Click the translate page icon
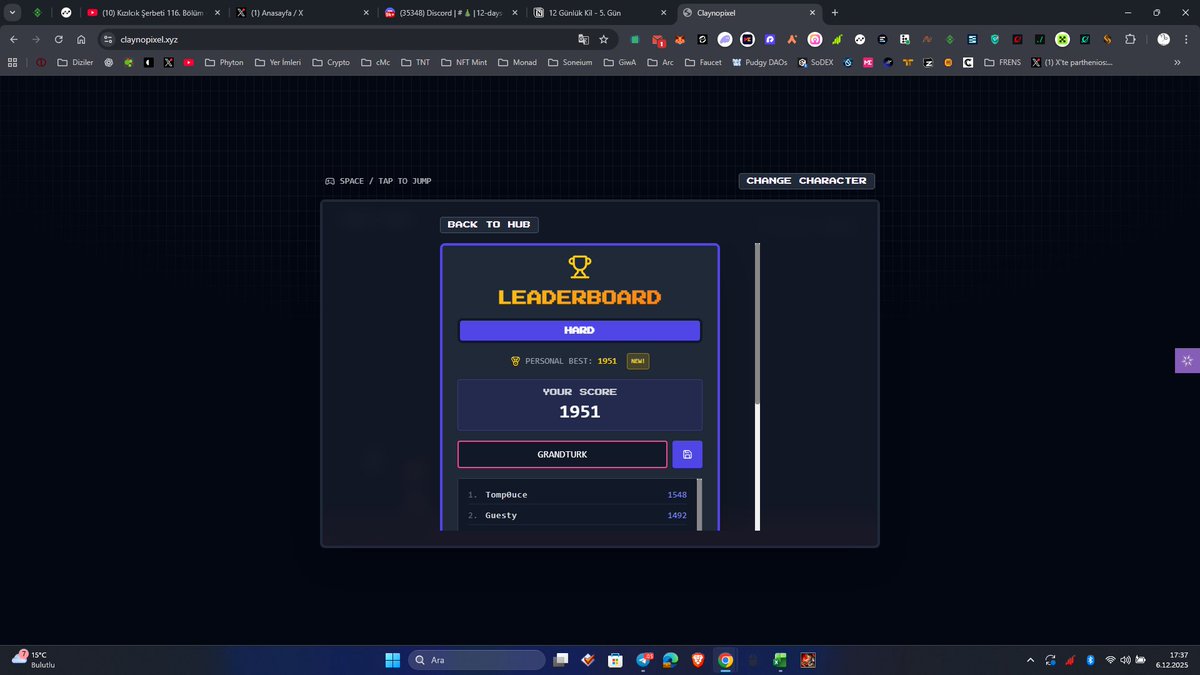This screenshot has height=675, width=1200. tap(583, 39)
